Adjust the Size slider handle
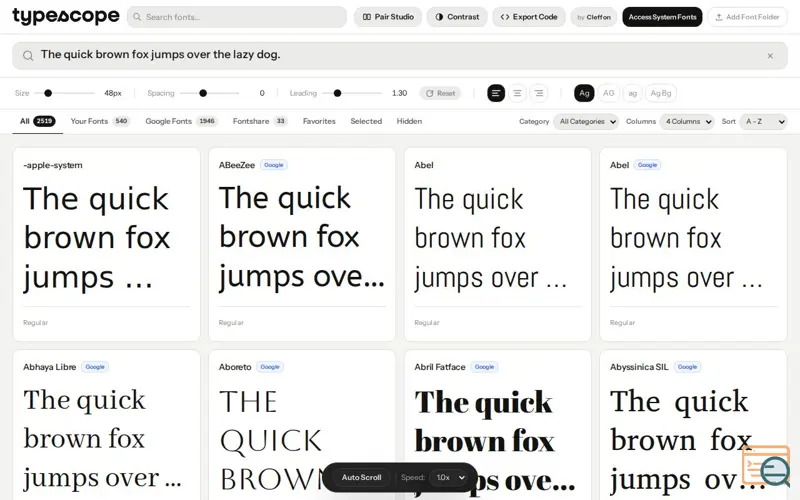The width and height of the screenshot is (800, 500). pos(48,93)
